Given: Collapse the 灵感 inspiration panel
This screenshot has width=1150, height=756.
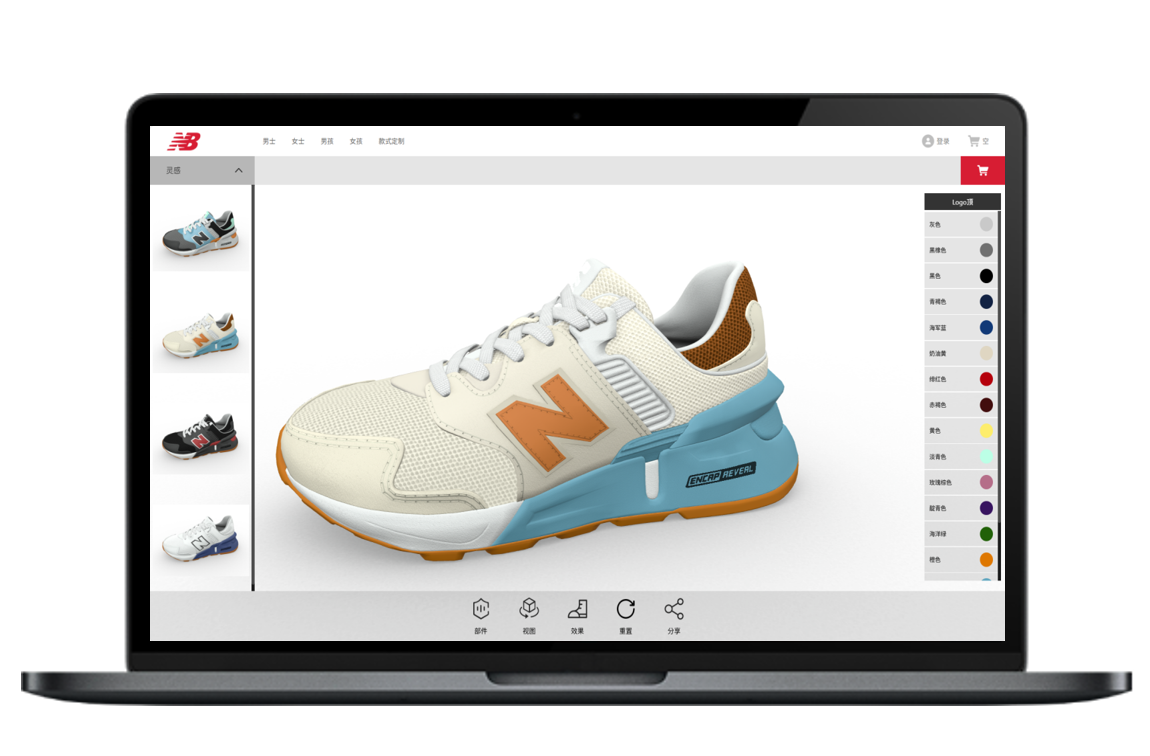Looking at the screenshot, I should click(x=238, y=170).
